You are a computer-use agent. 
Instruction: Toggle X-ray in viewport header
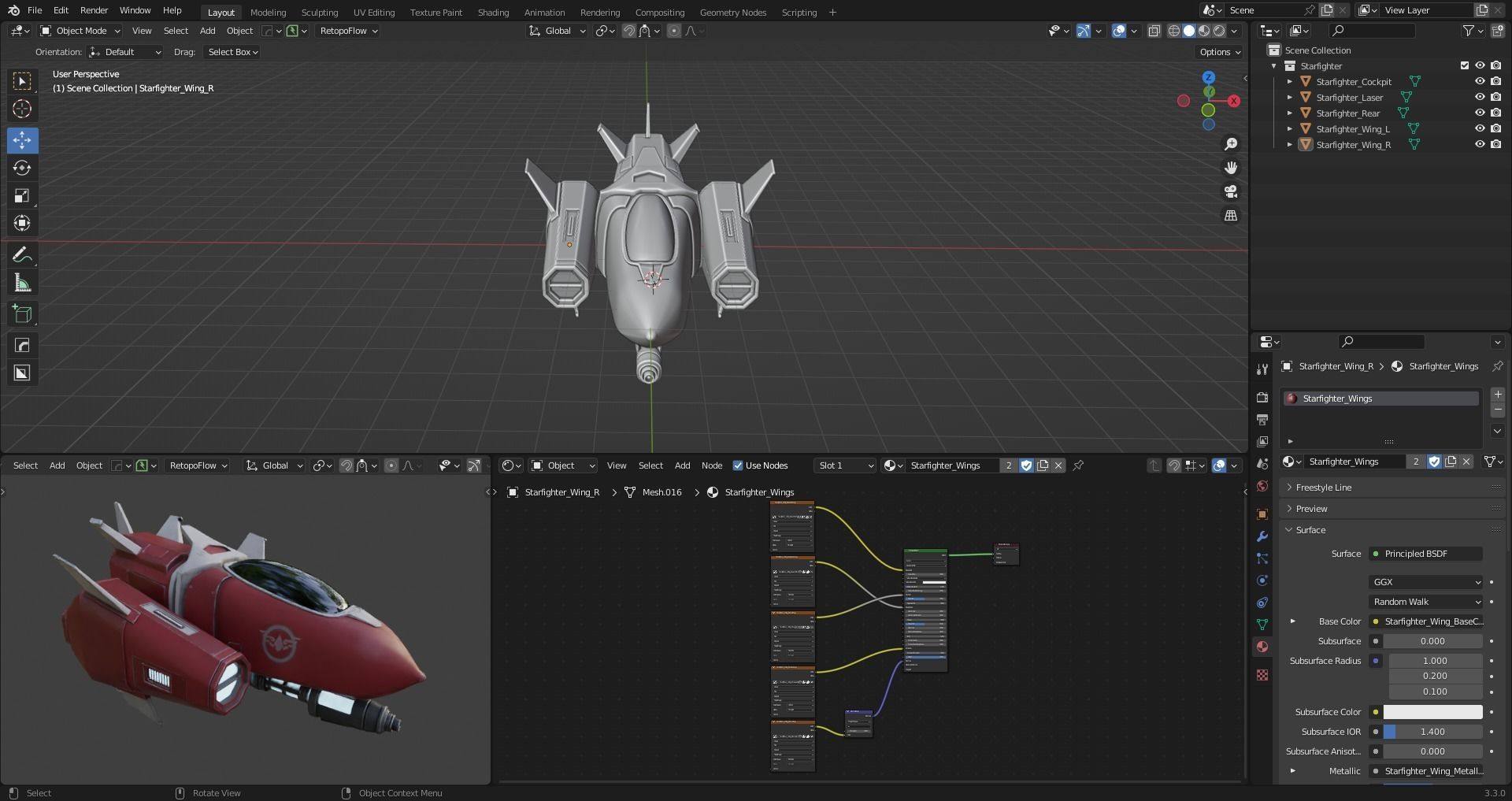pyautogui.click(x=1154, y=31)
